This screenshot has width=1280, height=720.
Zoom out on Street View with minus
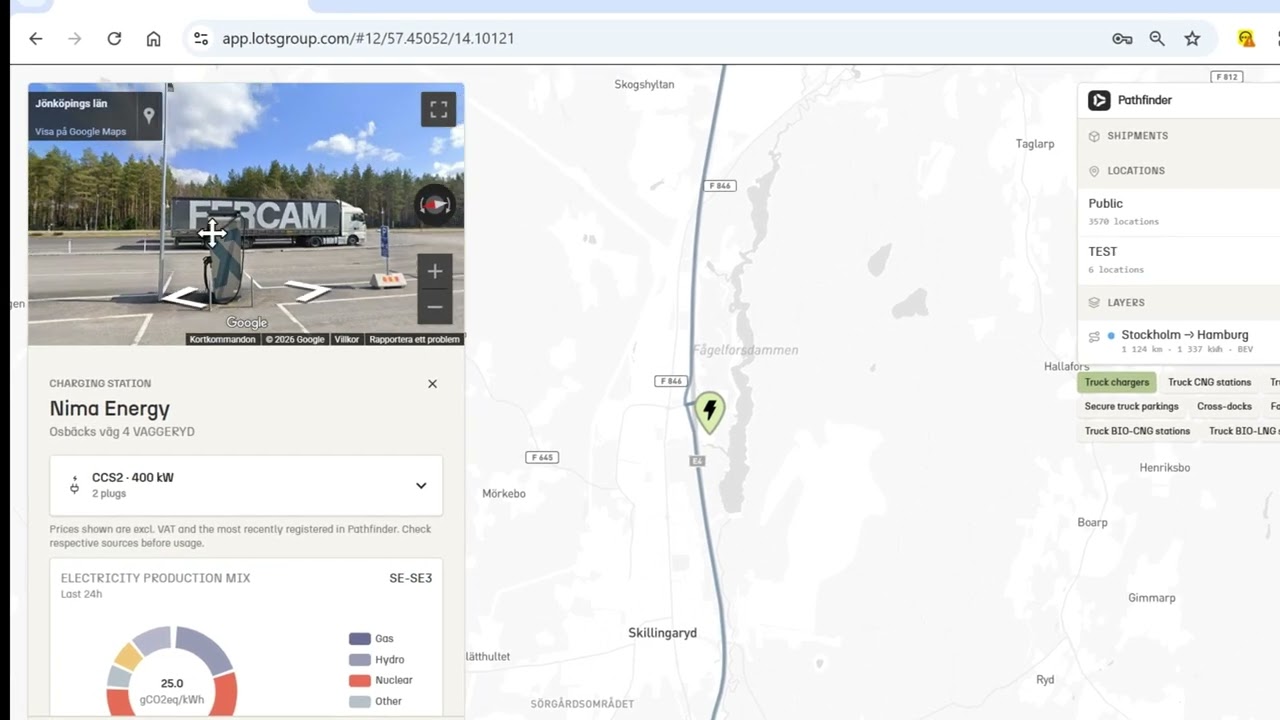pos(434,307)
